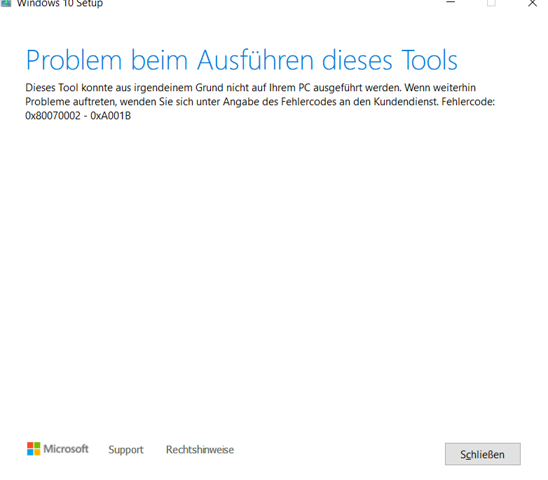Click the error code 0x80070002 - 0xA001B
Image resolution: width=548 pixels, height=480 pixels.
pos(78,116)
